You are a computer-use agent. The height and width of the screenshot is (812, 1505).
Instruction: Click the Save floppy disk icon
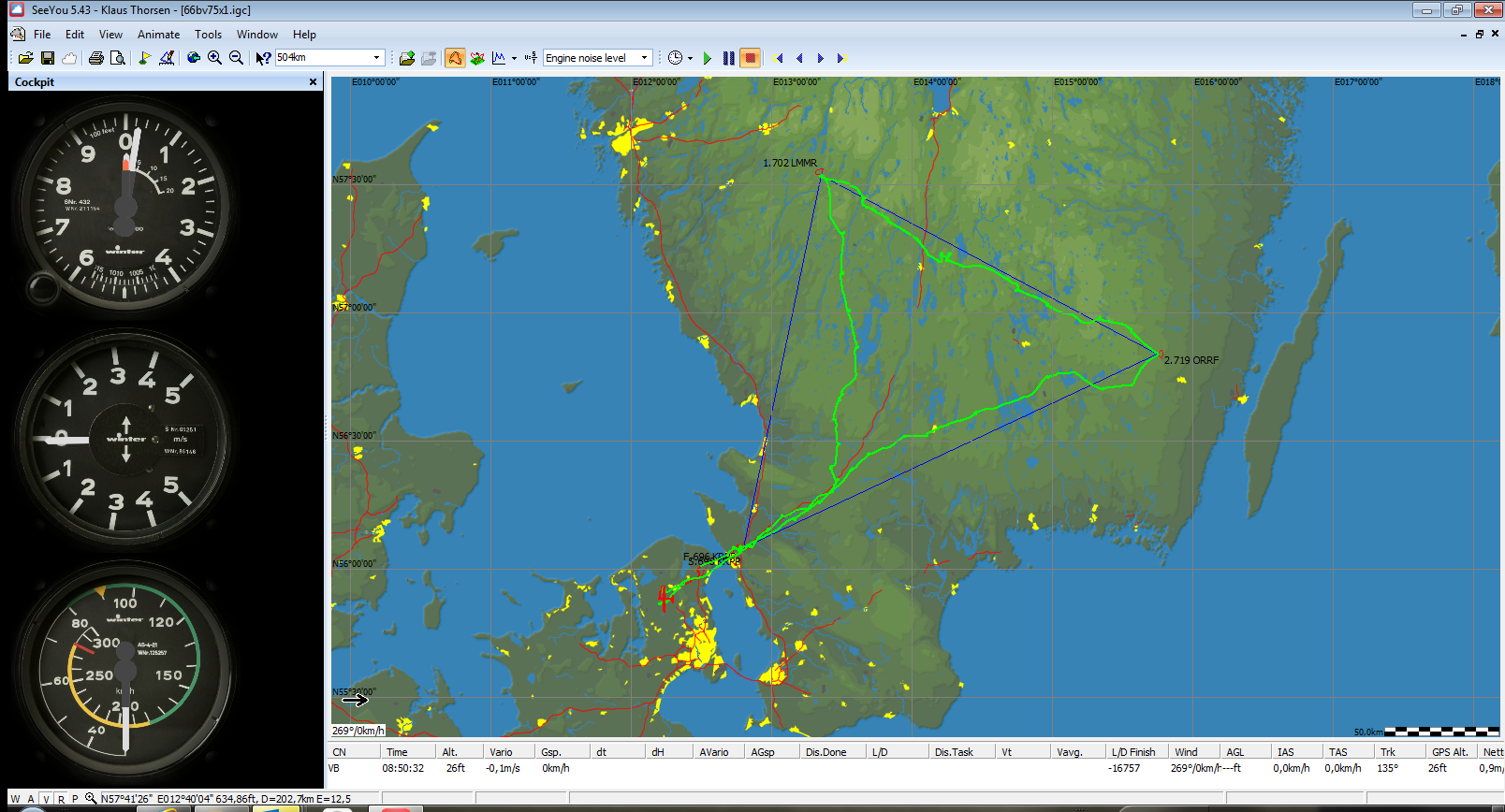tap(48, 58)
